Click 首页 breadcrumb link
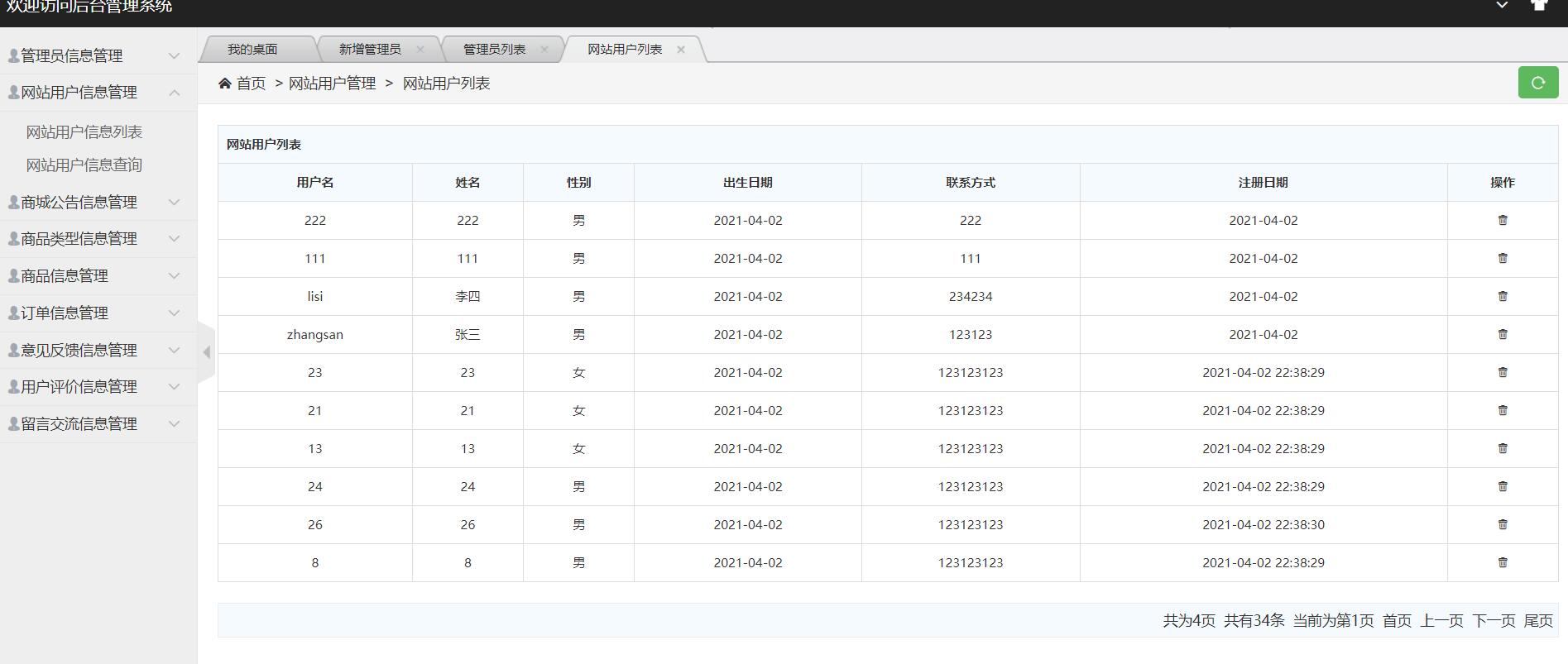Screen dimensions: 1568x664 [252, 84]
